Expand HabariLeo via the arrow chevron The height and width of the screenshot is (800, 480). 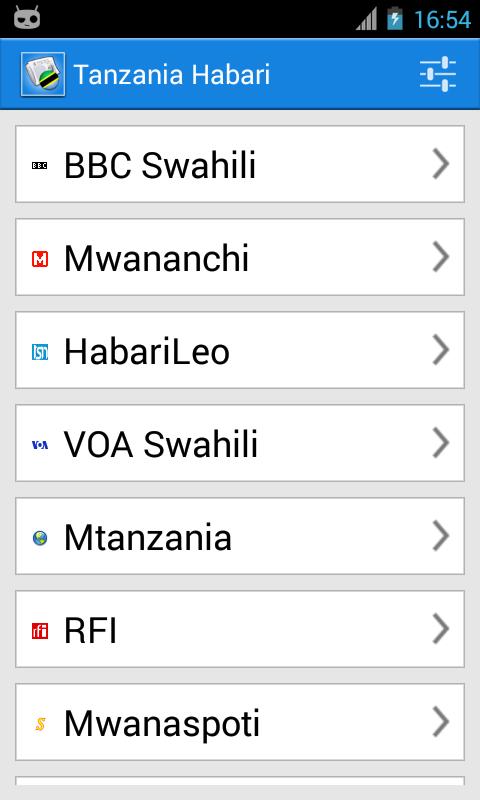click(441, 350)
